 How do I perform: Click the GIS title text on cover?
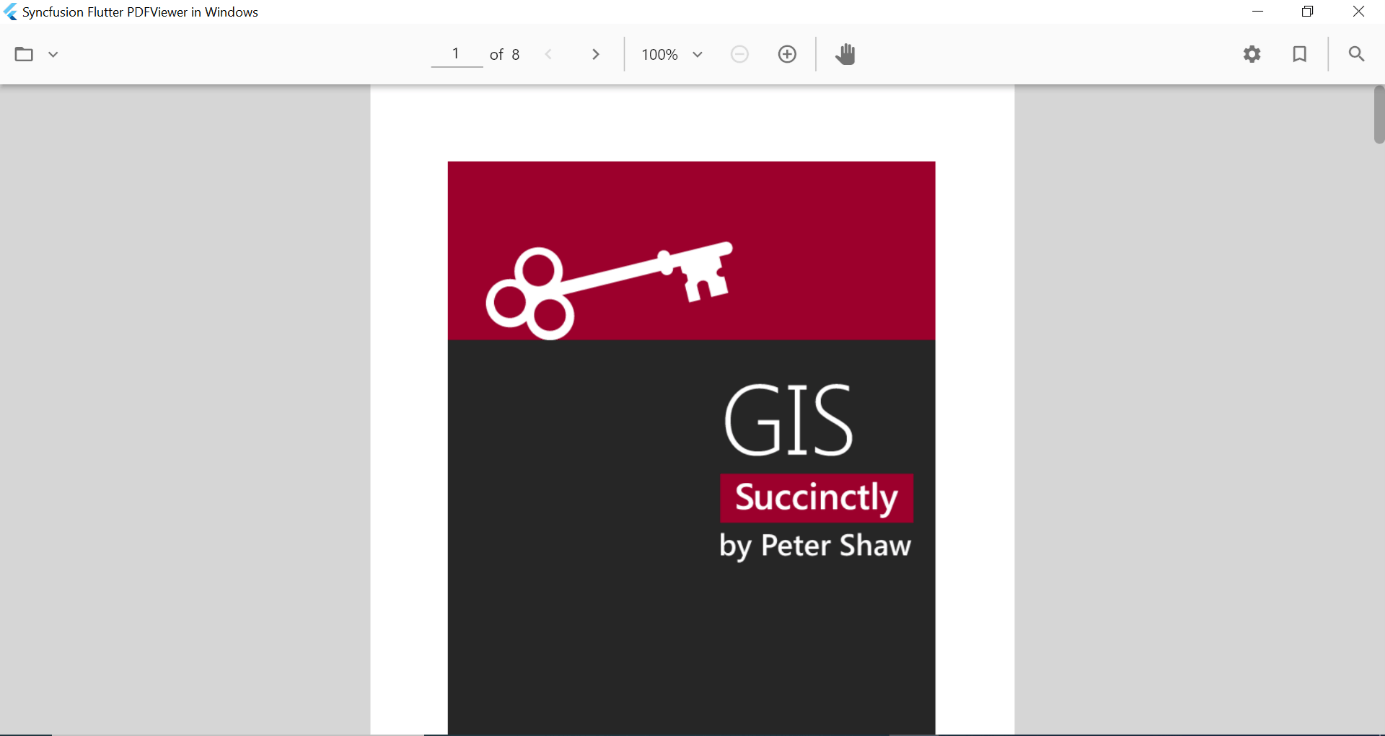tap(789, 421)
